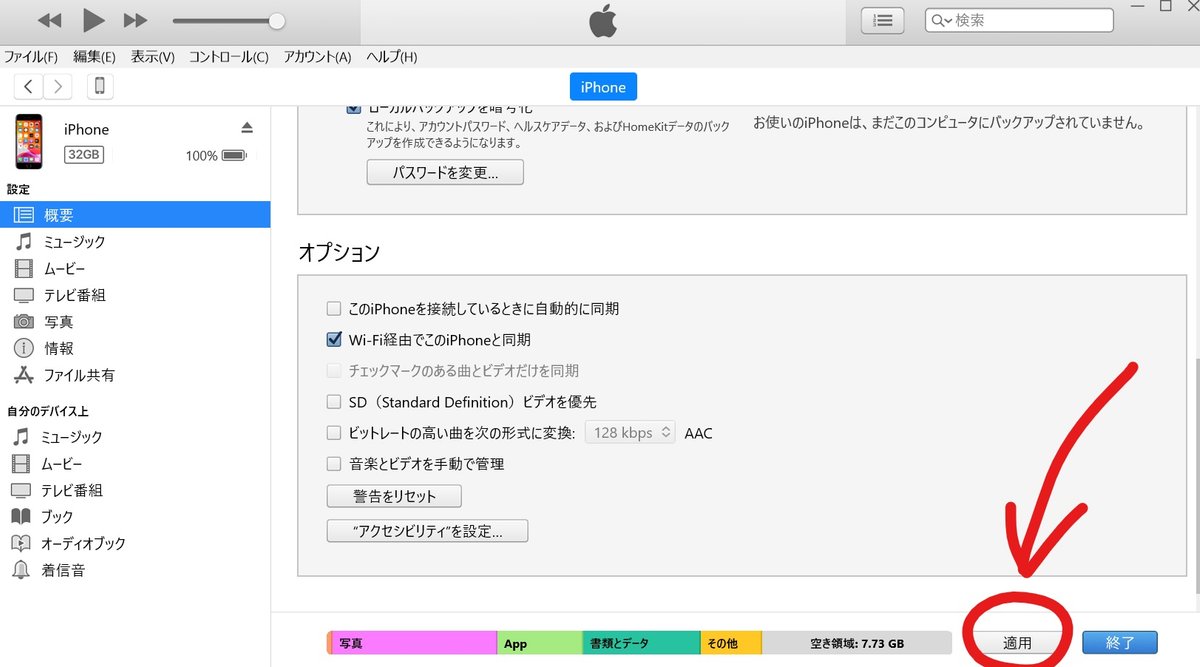Viewport: 1200px width, 667px height.
Task: Click パスワードを変更... button
Action: coord(445,173)
